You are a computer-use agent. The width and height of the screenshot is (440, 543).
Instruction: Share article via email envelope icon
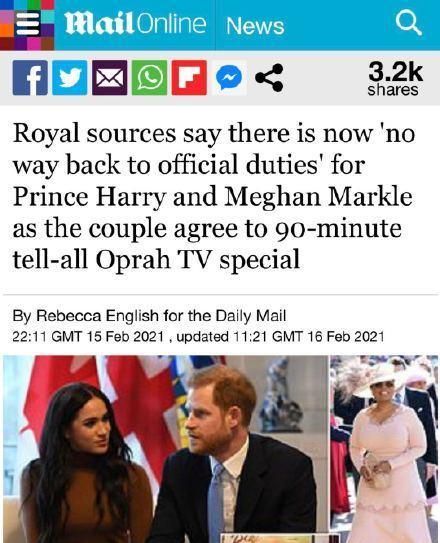tap(110, 78)
